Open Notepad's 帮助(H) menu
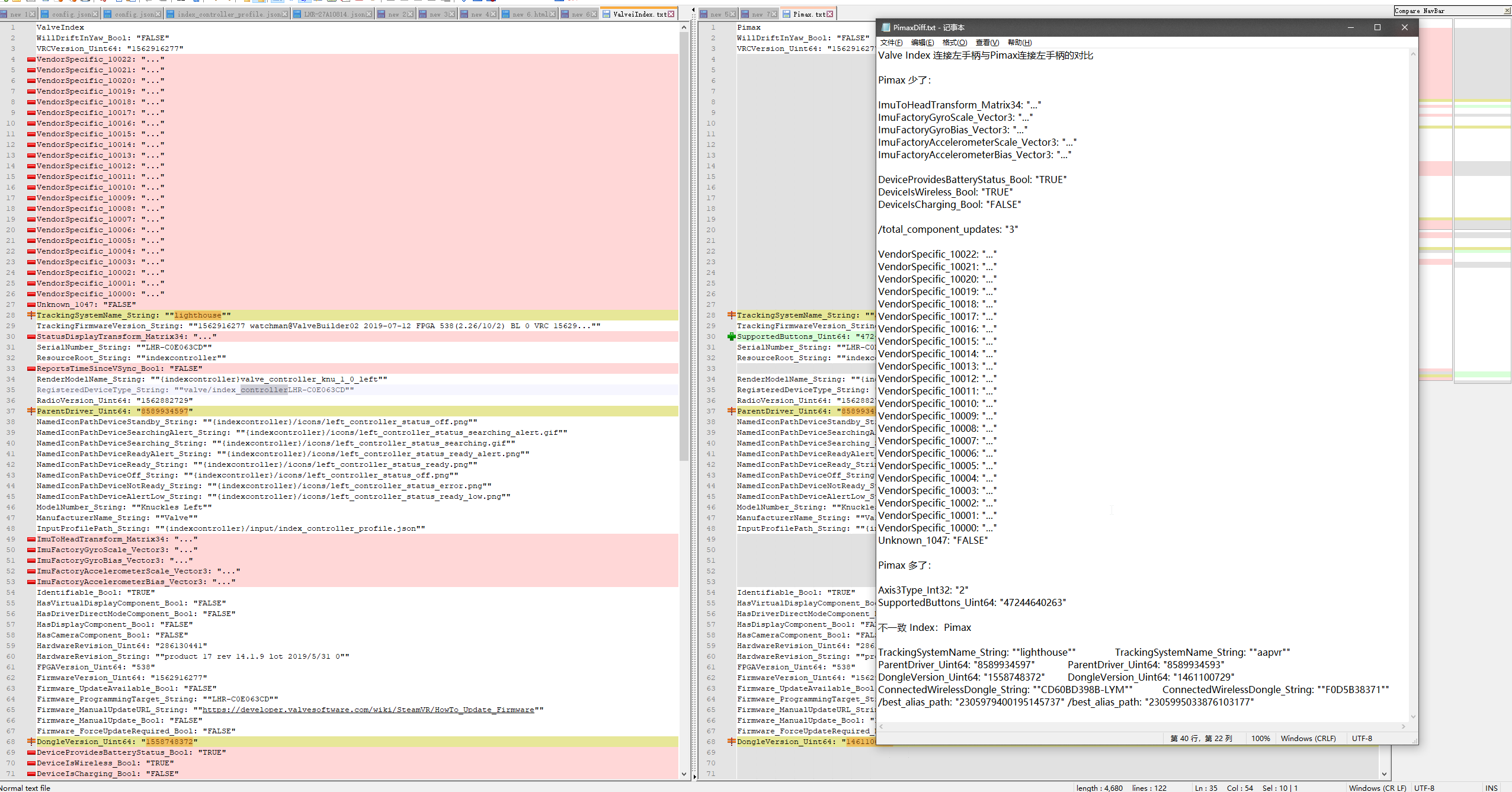This screenshot has width=1512, height=792. [x=1020, y=43]
